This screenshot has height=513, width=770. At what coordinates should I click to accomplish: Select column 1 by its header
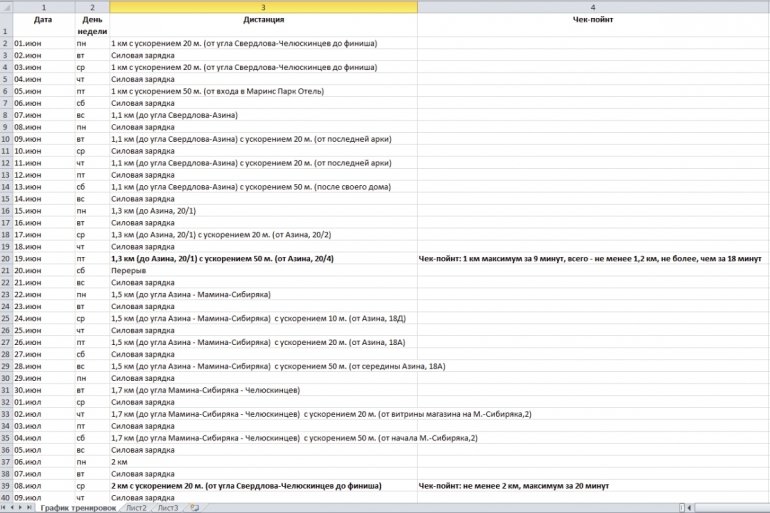(x=42, y=6)
